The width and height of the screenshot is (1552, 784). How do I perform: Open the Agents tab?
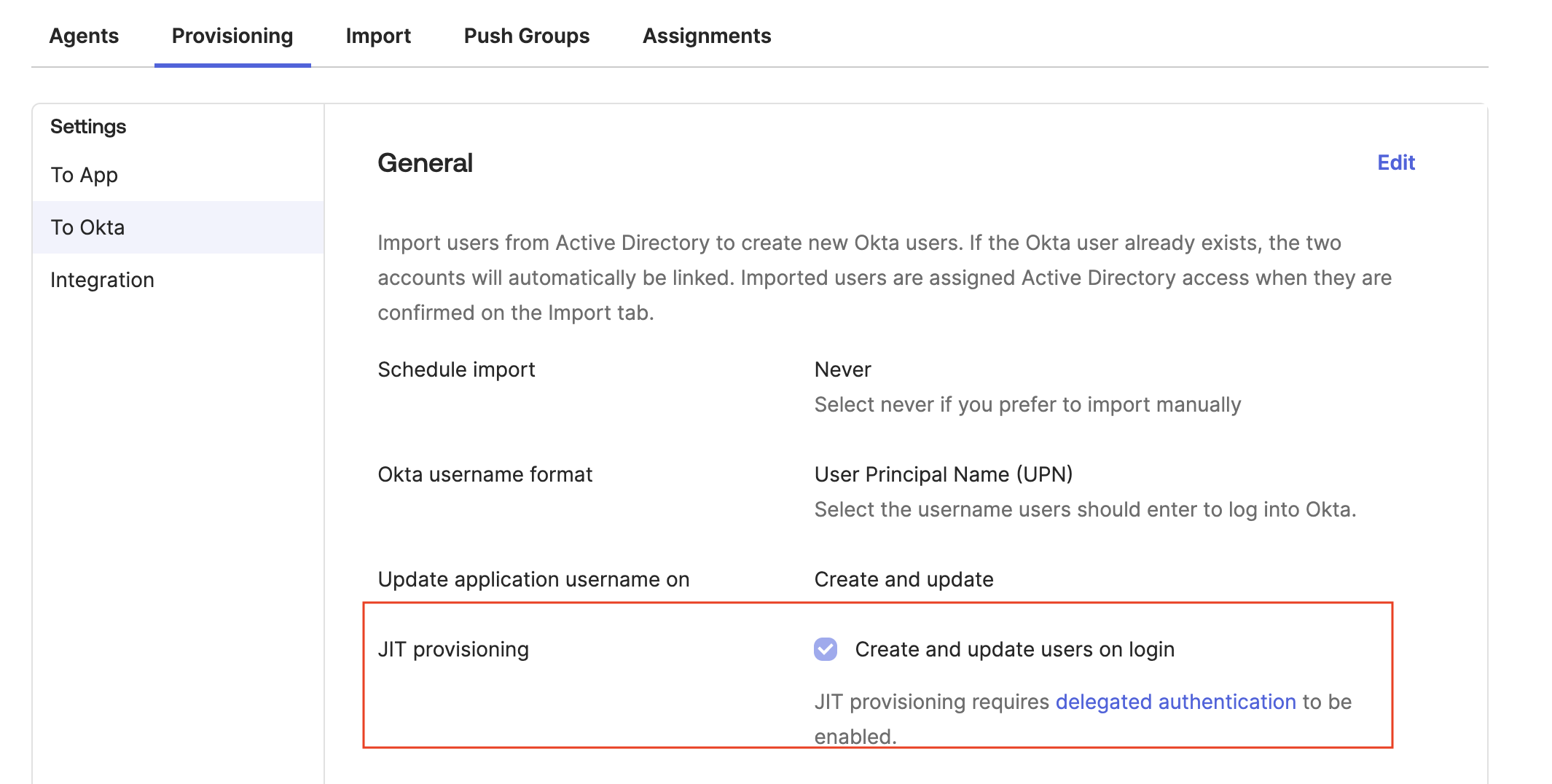click(x=84, y=36)
